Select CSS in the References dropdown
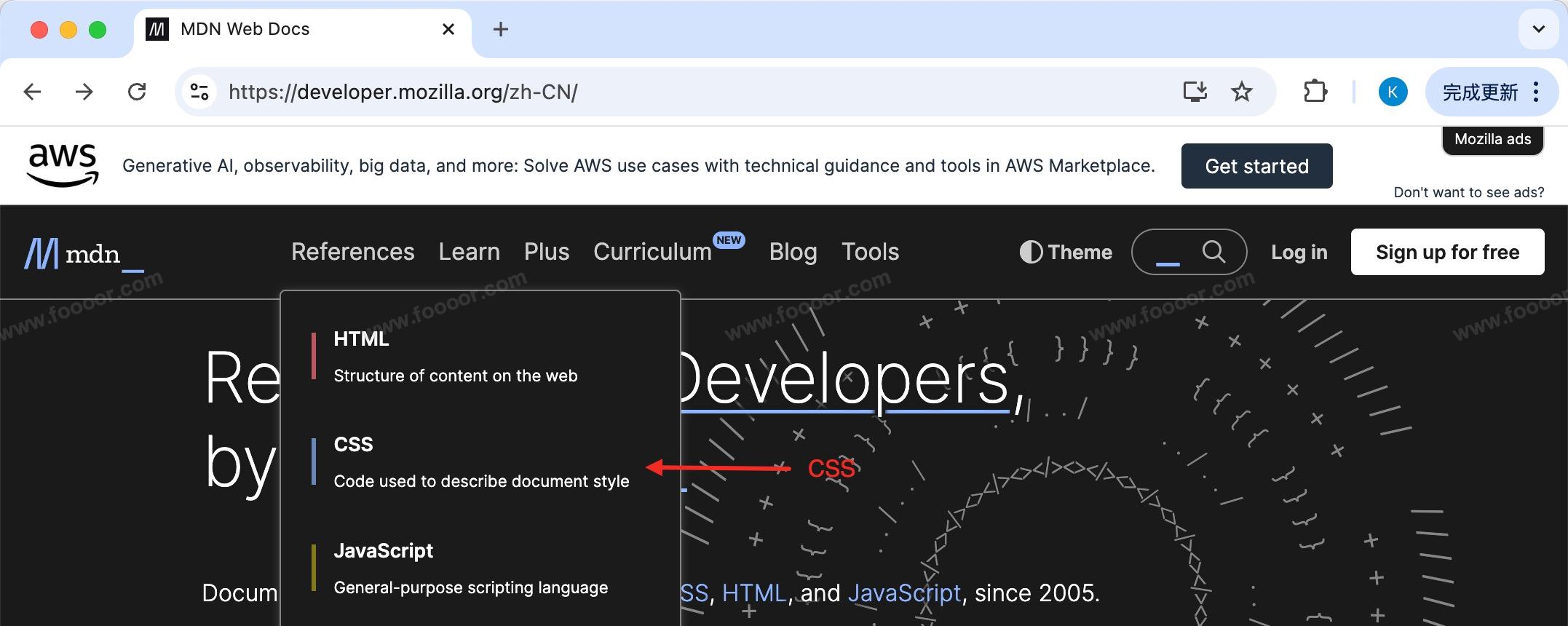This screenshot has width=1568, height=626. [x=480, y=462]
